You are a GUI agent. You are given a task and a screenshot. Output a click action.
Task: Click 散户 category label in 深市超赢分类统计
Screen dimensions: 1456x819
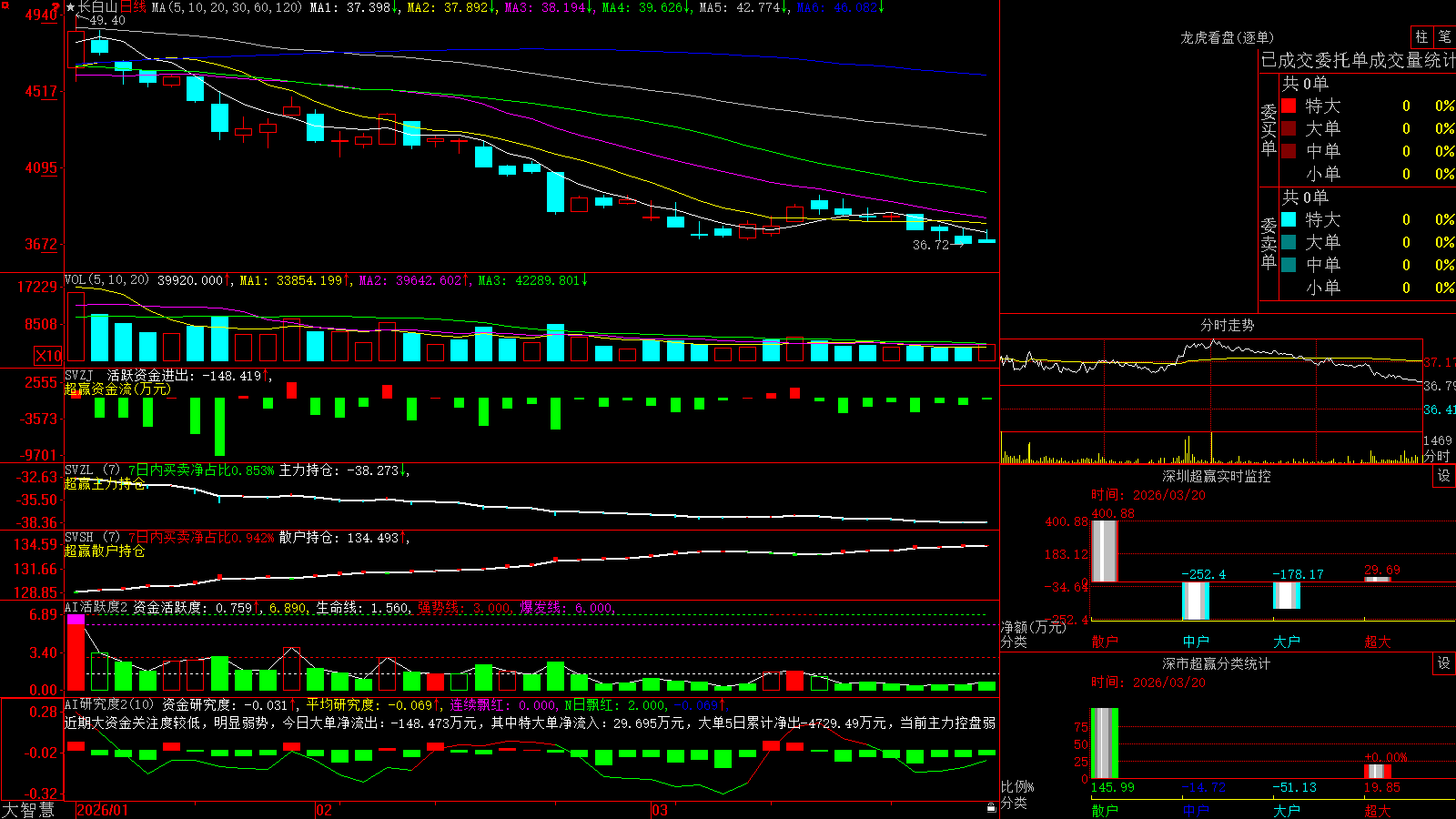coord(1104,810)
